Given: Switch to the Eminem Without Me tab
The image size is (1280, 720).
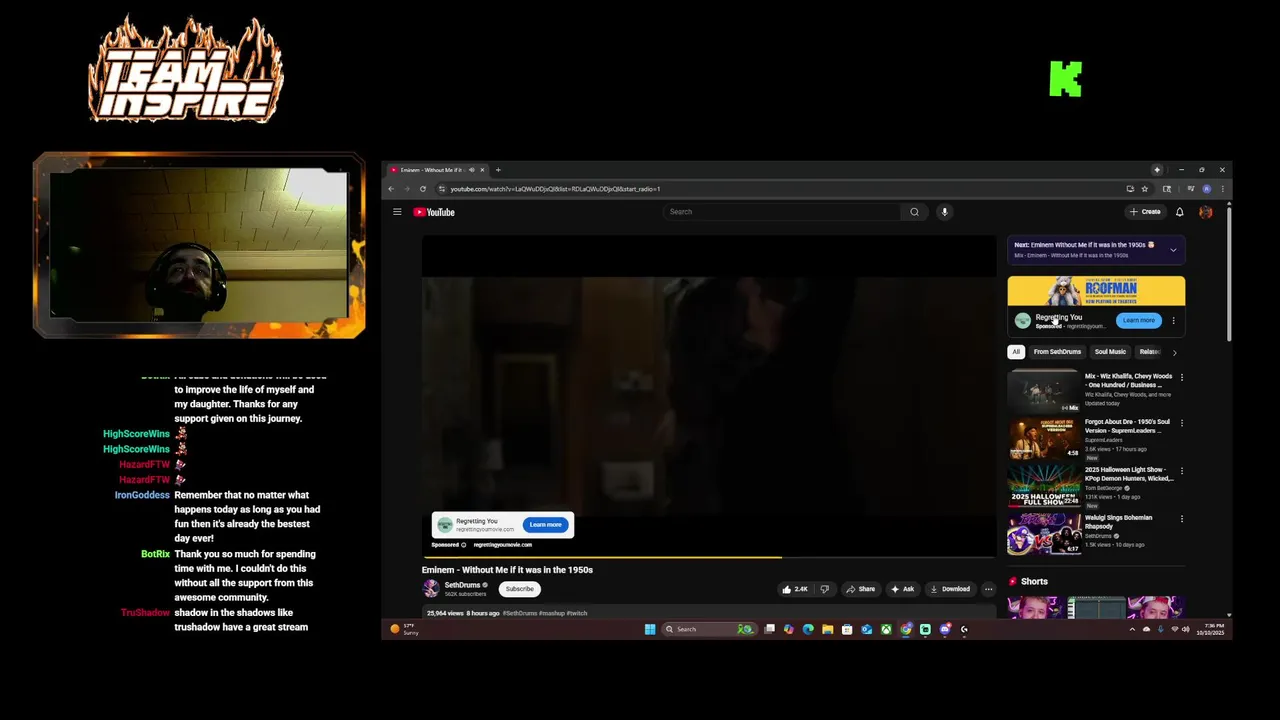Looking at the screenshot, I should coord(438,170).
